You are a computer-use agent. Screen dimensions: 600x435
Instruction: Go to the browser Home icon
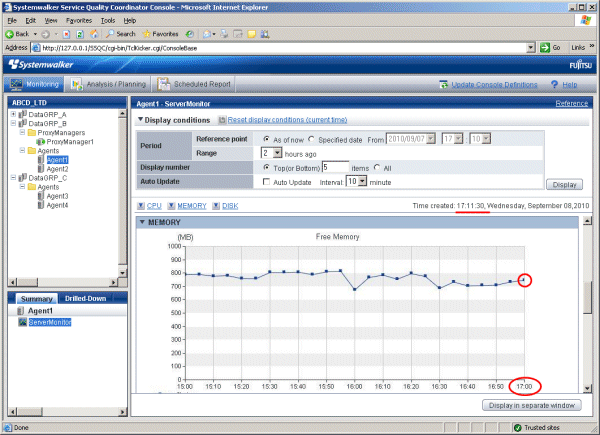point(94,34)
